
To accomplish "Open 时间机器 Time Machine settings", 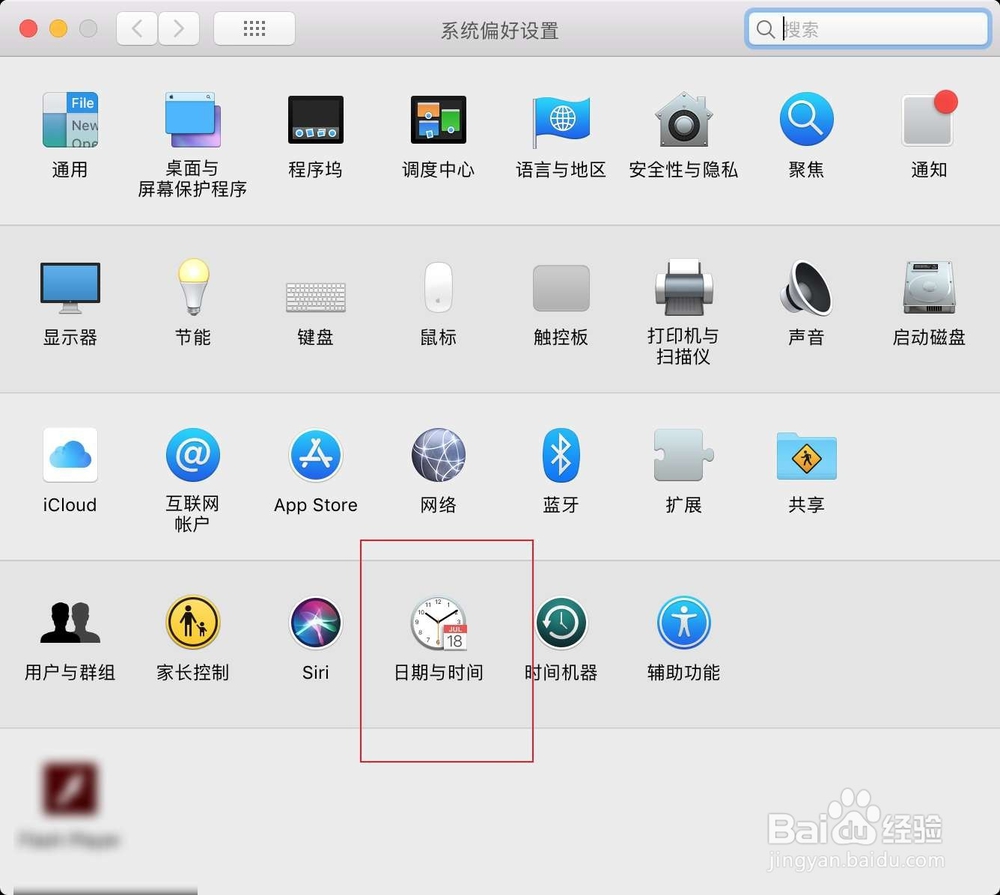I will (x=560, y=622).
